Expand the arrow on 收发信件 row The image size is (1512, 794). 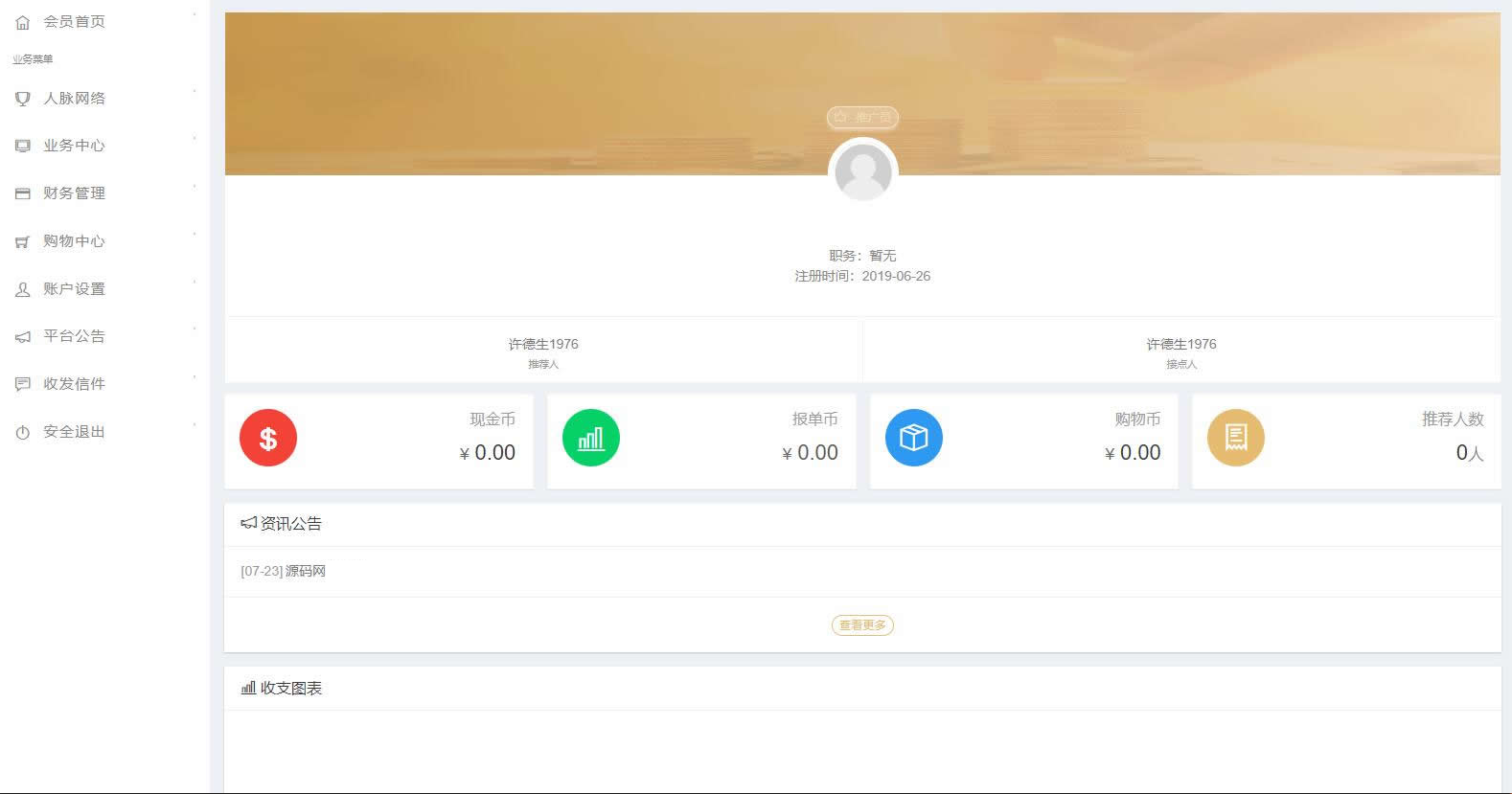pos(195,376)
